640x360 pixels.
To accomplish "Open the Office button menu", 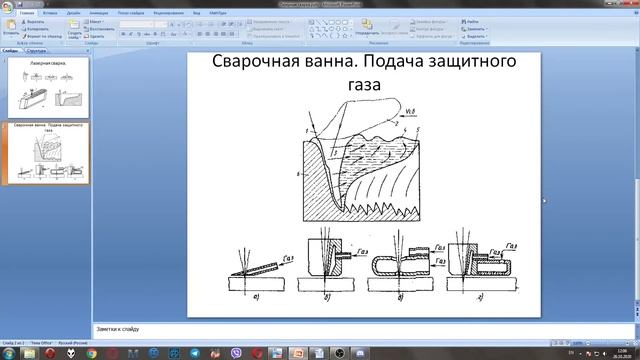I will click(x=7, y=7).
